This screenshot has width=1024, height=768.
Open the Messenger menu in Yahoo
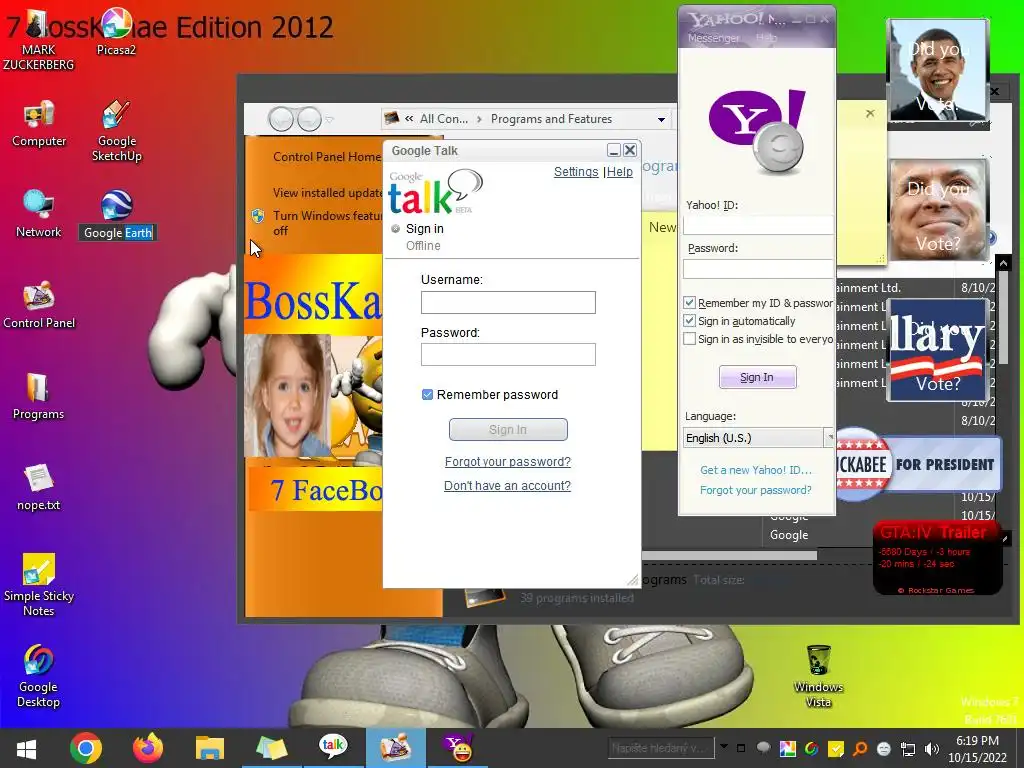click(x=713, y=38)
